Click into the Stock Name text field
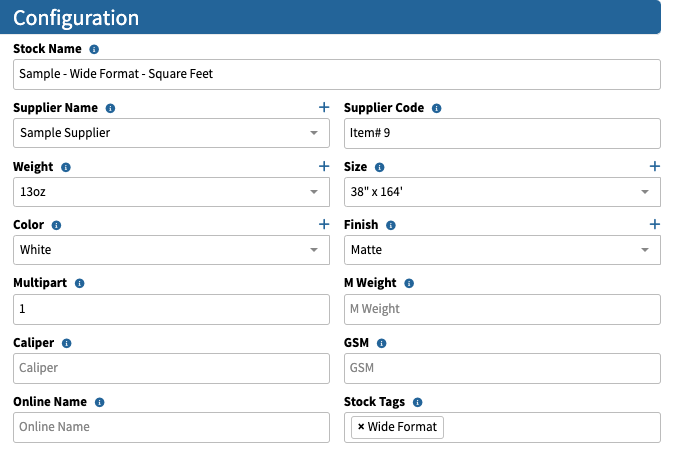This screenshot has height=460, width=674. pos(337,74)
